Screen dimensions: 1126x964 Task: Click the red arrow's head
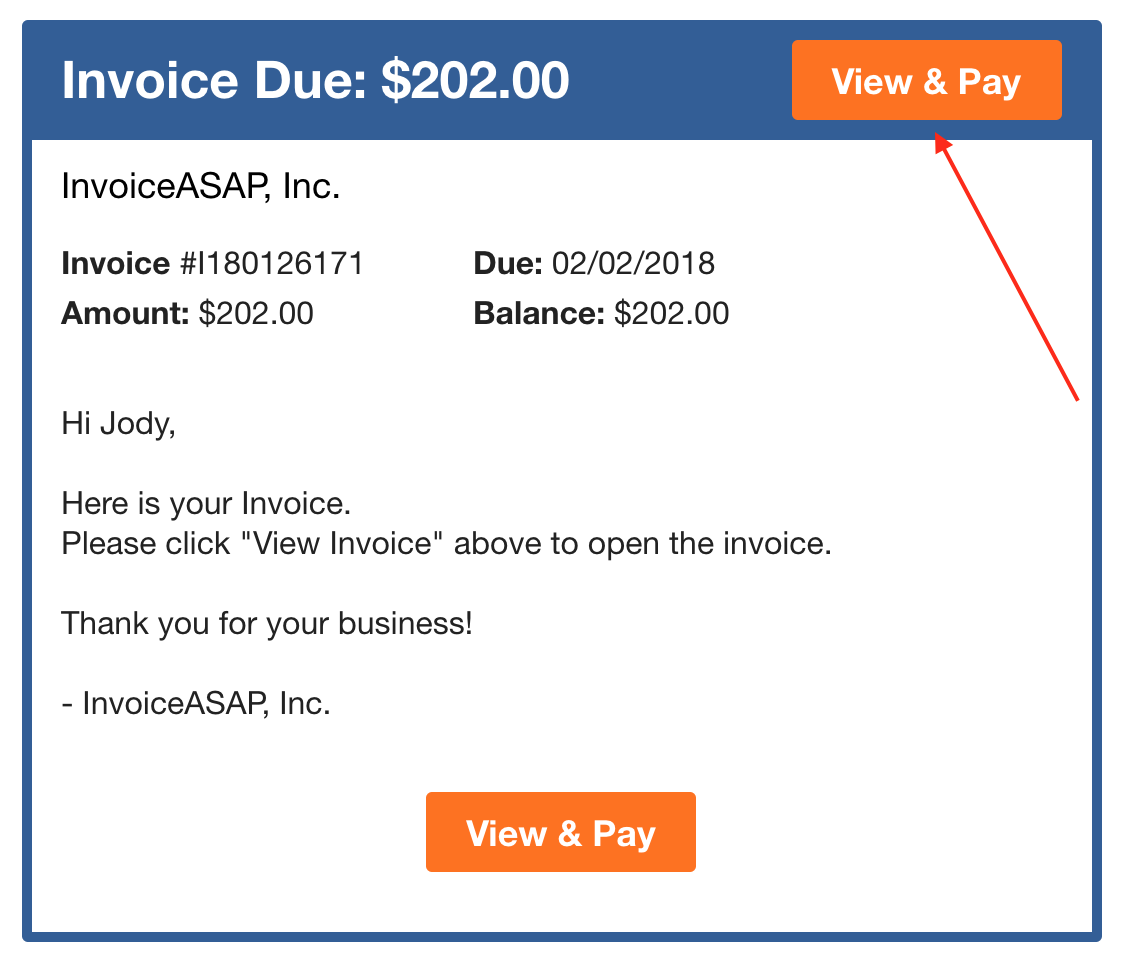pos(942,142)
